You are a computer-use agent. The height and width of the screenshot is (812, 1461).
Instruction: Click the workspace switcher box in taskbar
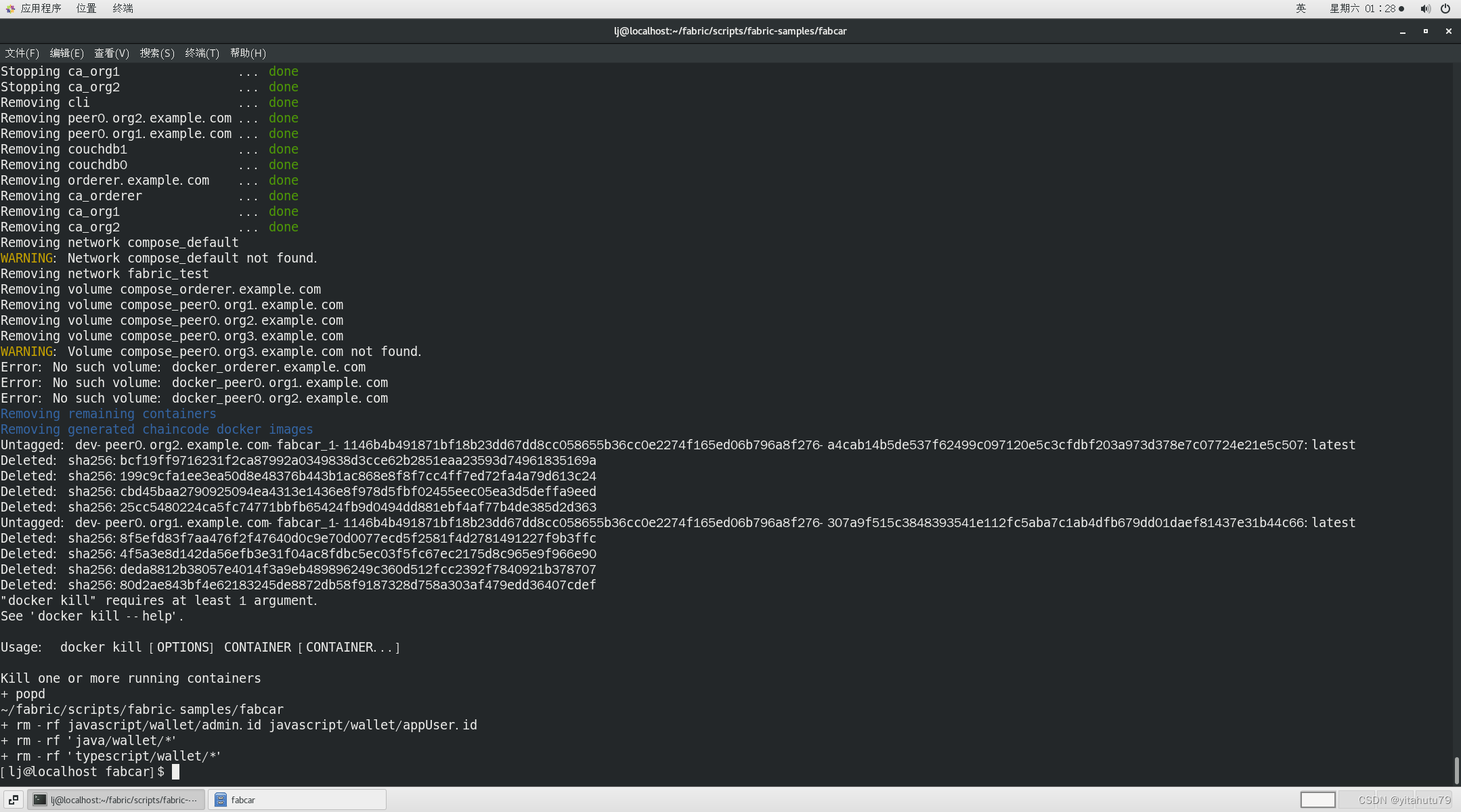point(1317,800)
